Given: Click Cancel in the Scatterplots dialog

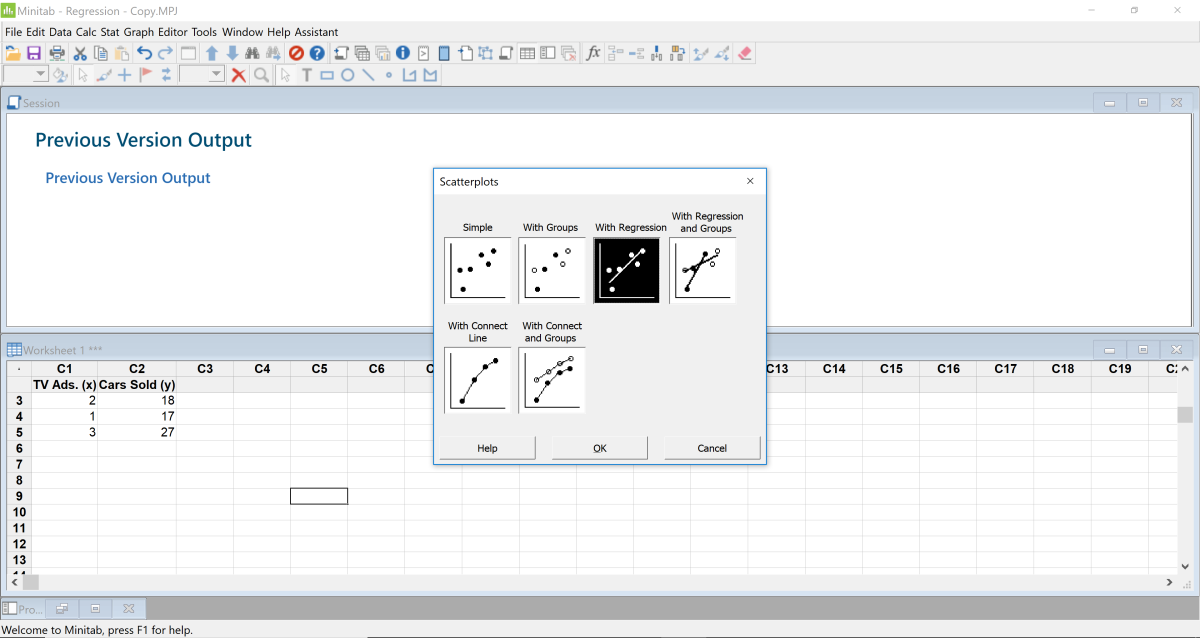Looking at the screenshot, I should (712, 448).
